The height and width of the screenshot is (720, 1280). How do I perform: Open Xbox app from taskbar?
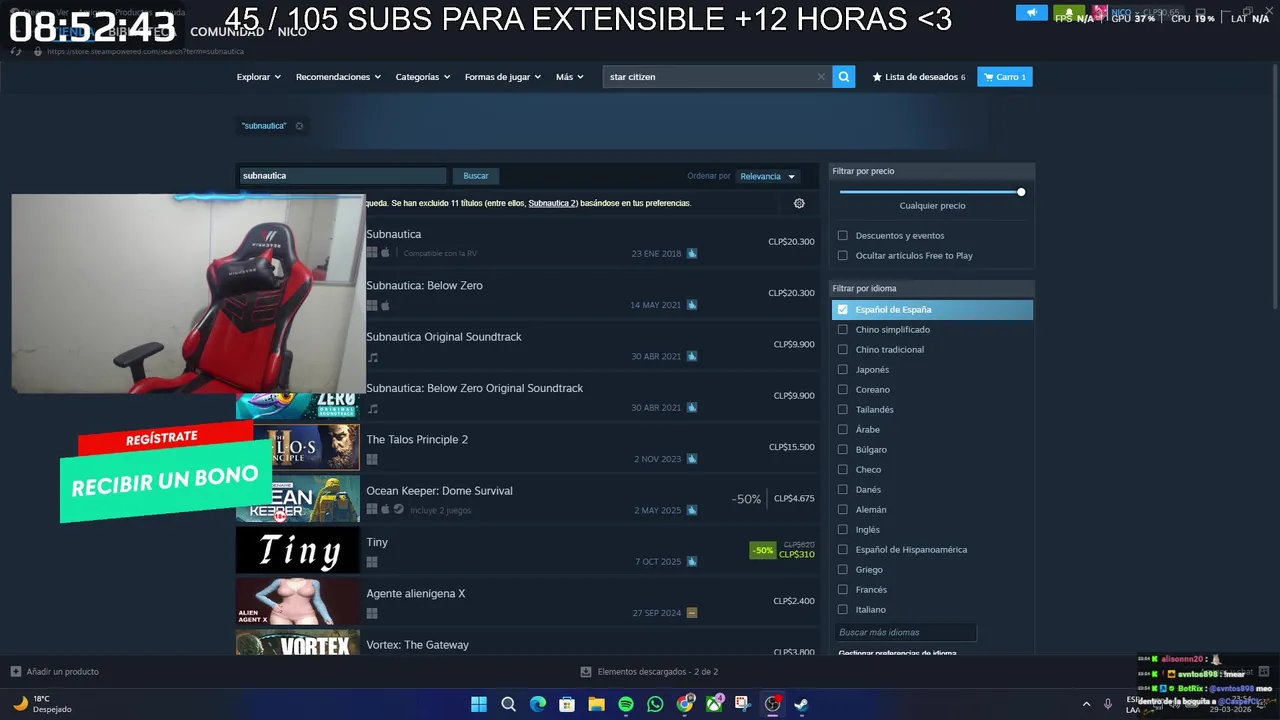[x=714, y=704]
